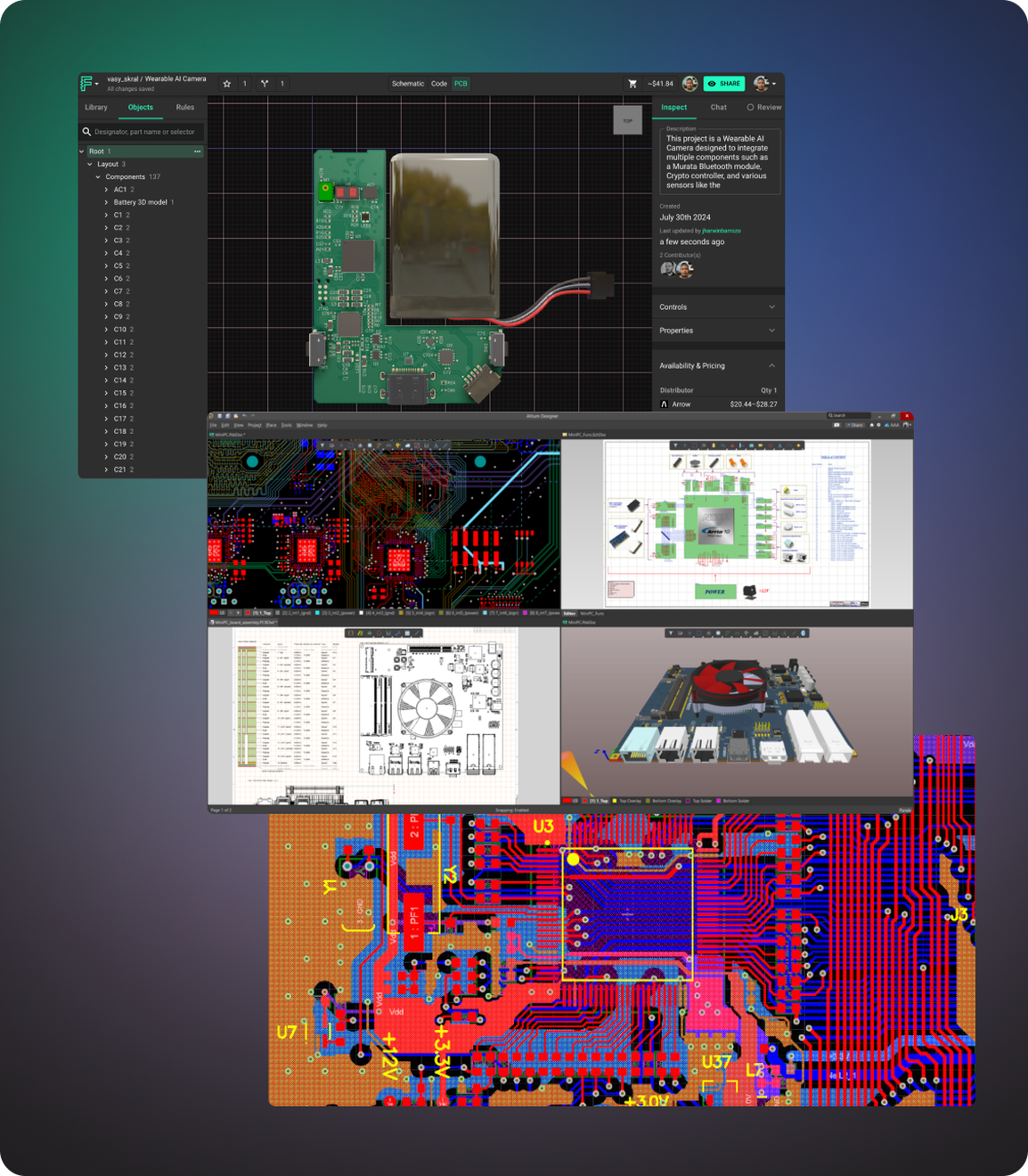The height and width of the screenshot is (1176, 1028).
Task: Toggle the Review radio option
Action: point(763,107)
